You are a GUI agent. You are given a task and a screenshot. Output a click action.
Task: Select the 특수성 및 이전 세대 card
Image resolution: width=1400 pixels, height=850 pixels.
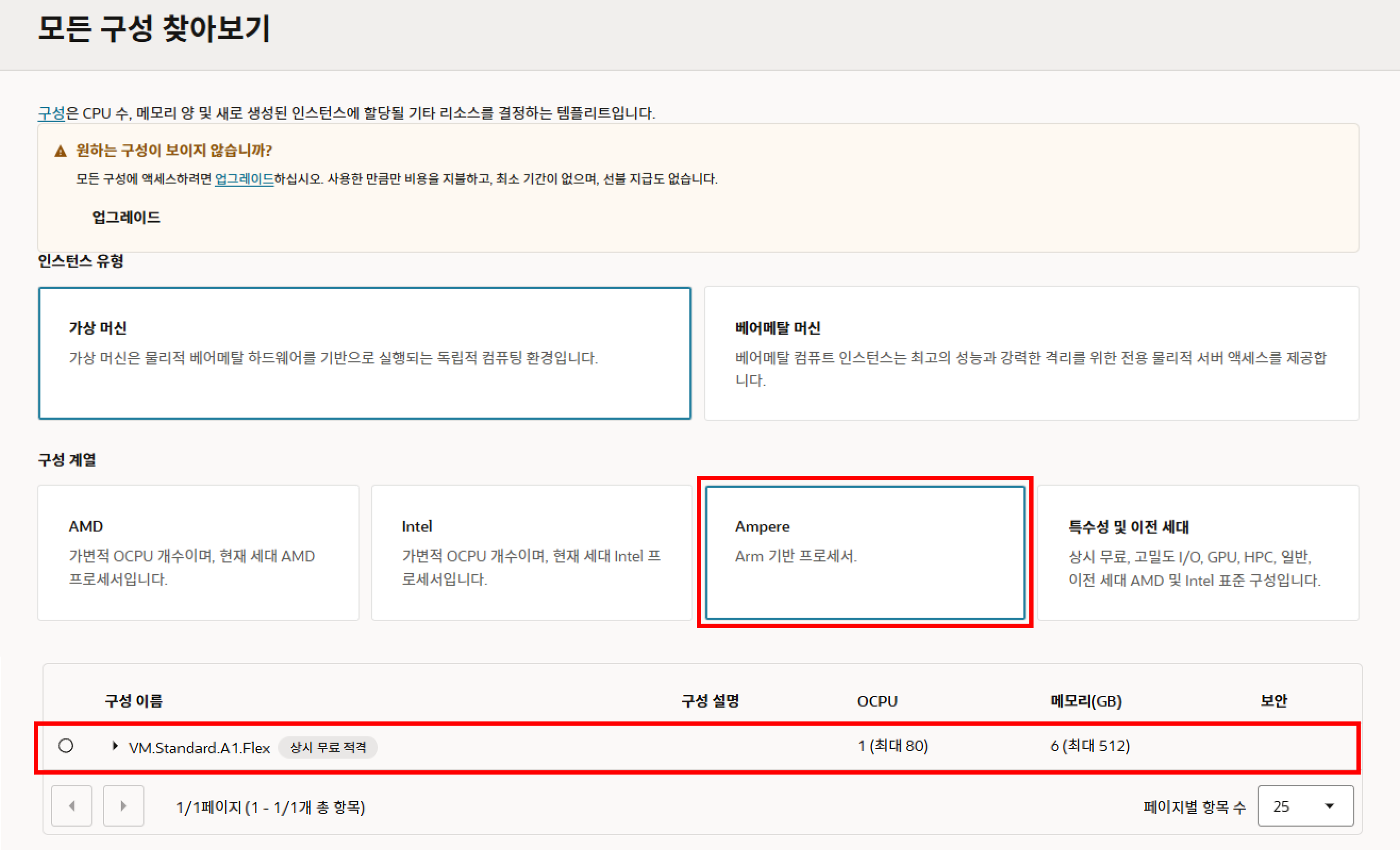[1198, 552]
